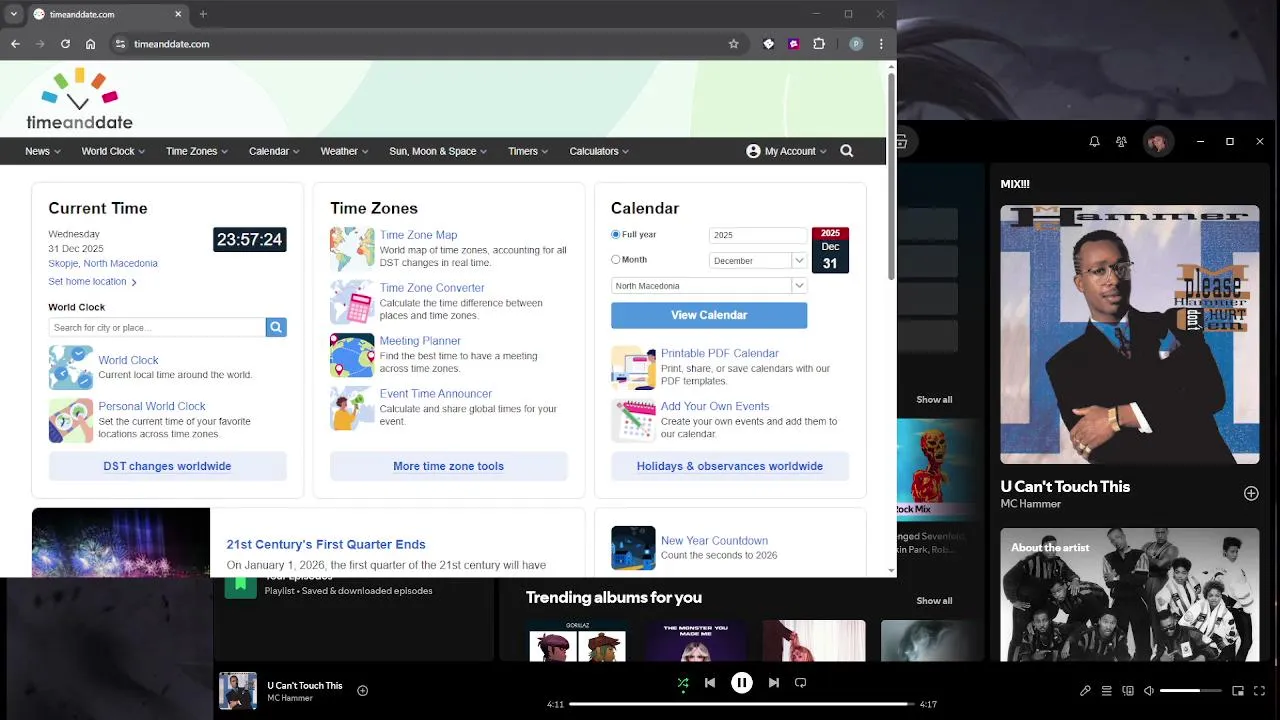Open Spotify user profile picture

coord(1157,142)
